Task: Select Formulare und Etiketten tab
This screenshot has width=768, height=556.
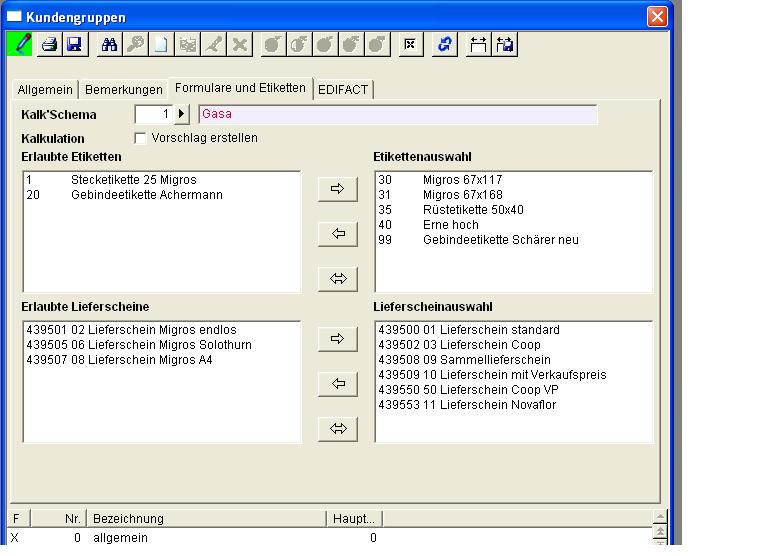Action: (240, 88)
